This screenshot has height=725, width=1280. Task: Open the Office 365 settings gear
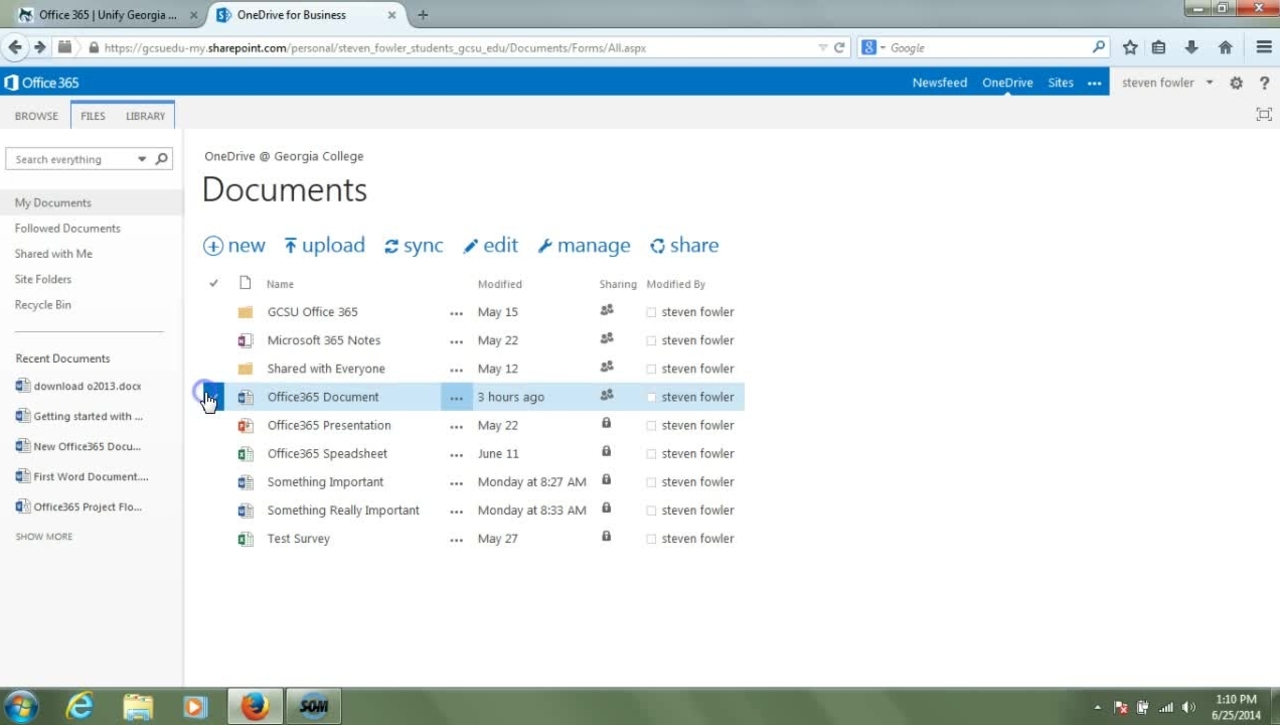point(1236,83)
